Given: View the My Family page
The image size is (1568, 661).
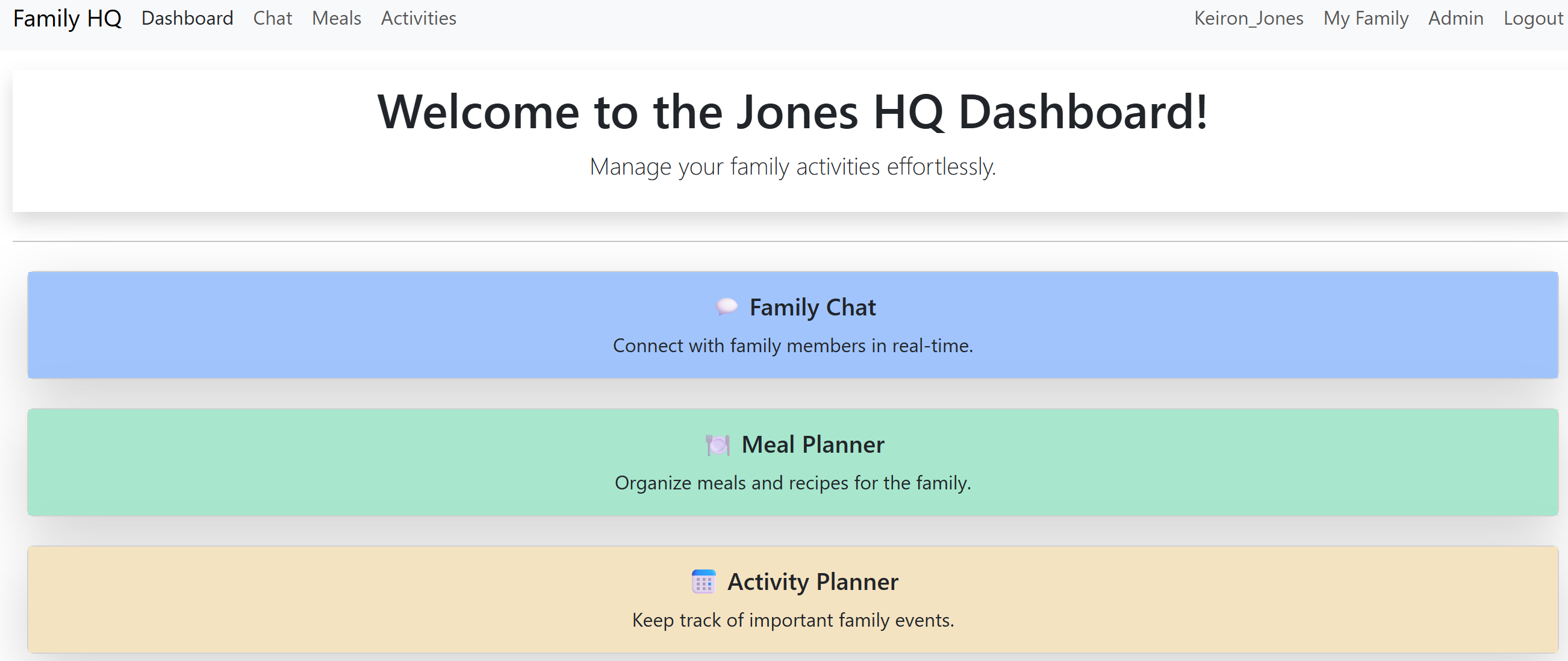Looking at the screenshot, I should click(1365, 18).
